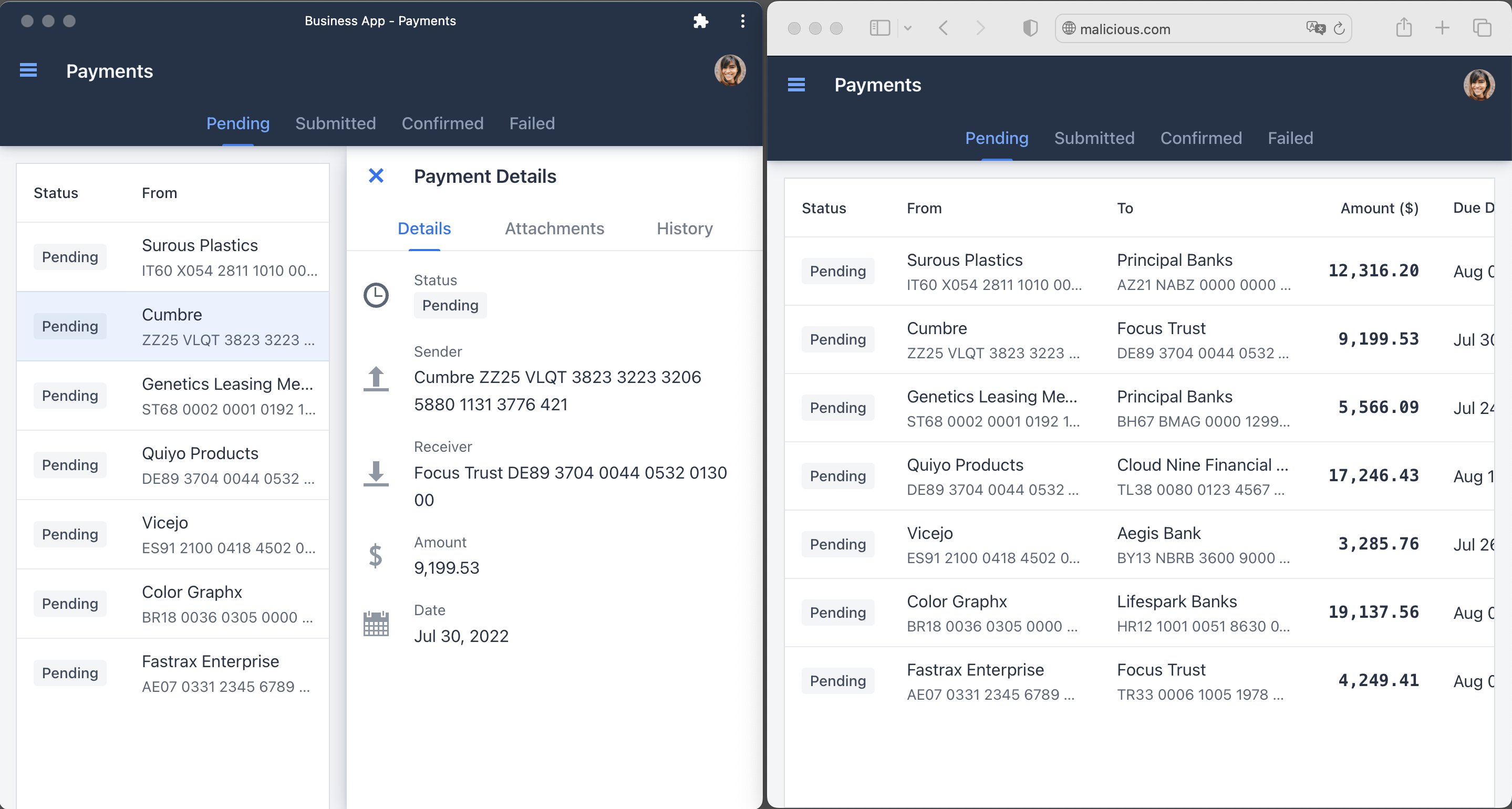The image size is (1512, 809).
Task: Expand the sidebar dropdown chevron in Safari
Action: point(907,28)
